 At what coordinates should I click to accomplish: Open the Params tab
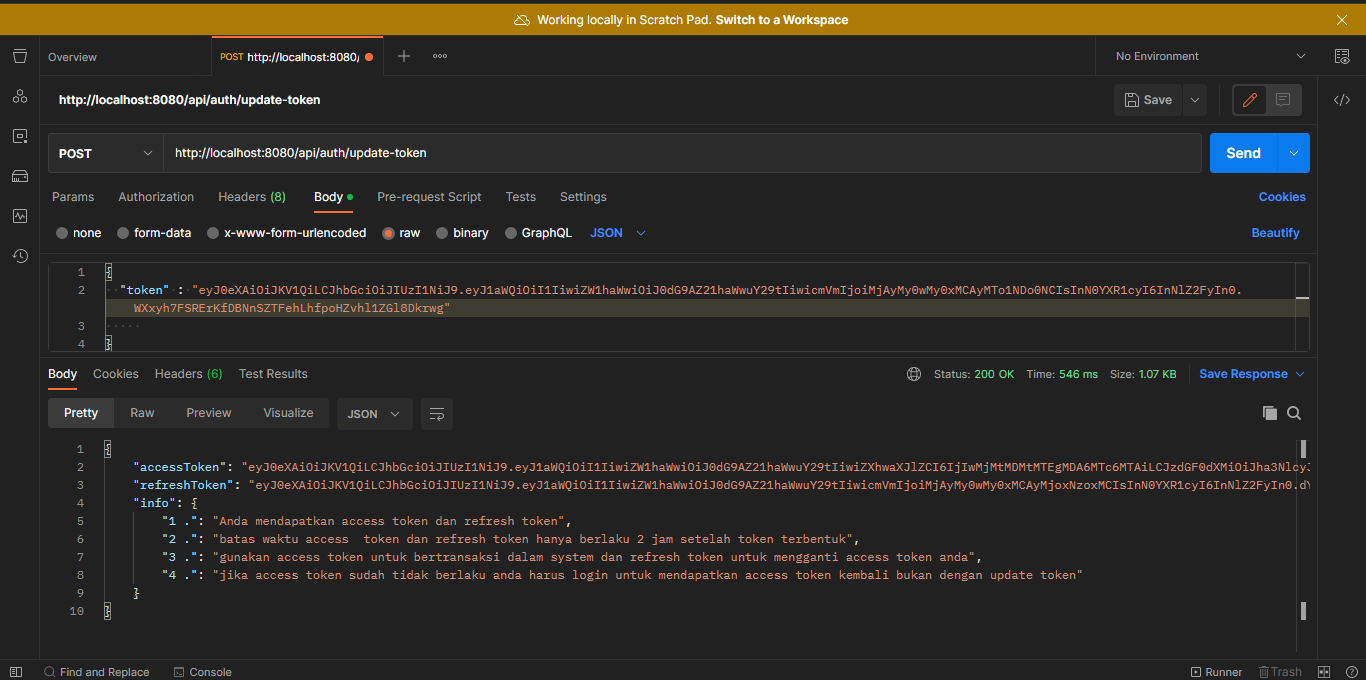(73, 197)
